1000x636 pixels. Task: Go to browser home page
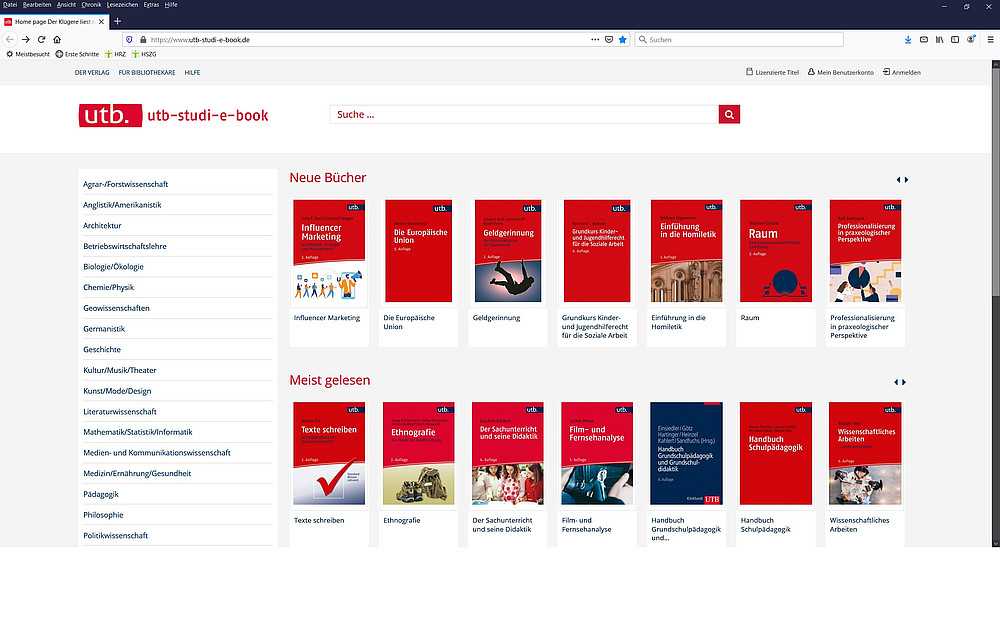(57, 40)
